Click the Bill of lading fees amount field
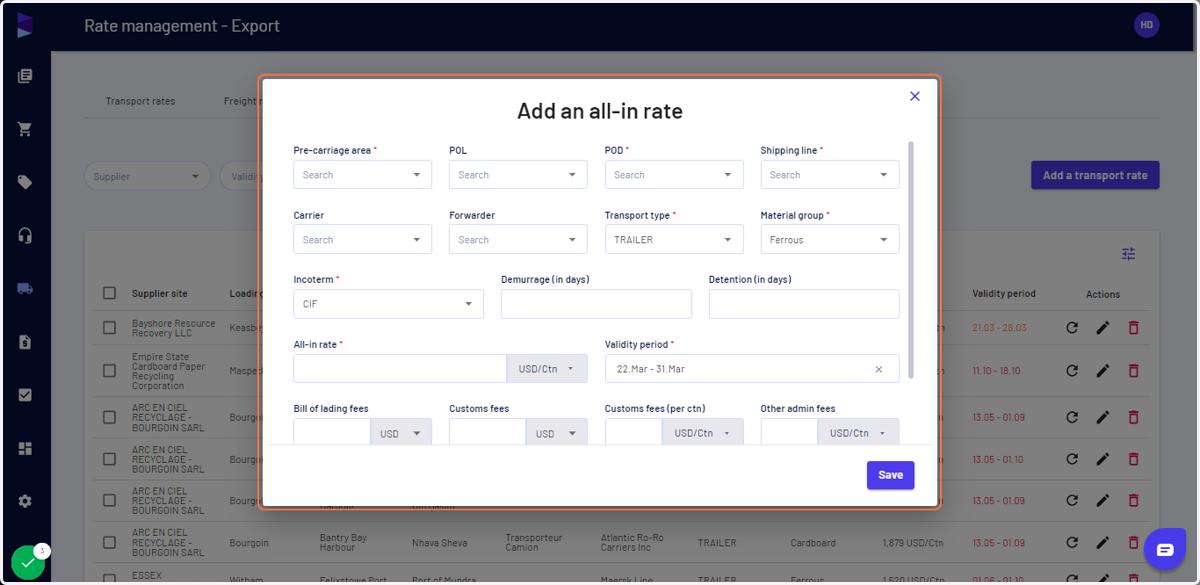Screen dimensions: 1200x585 (332, 432)
